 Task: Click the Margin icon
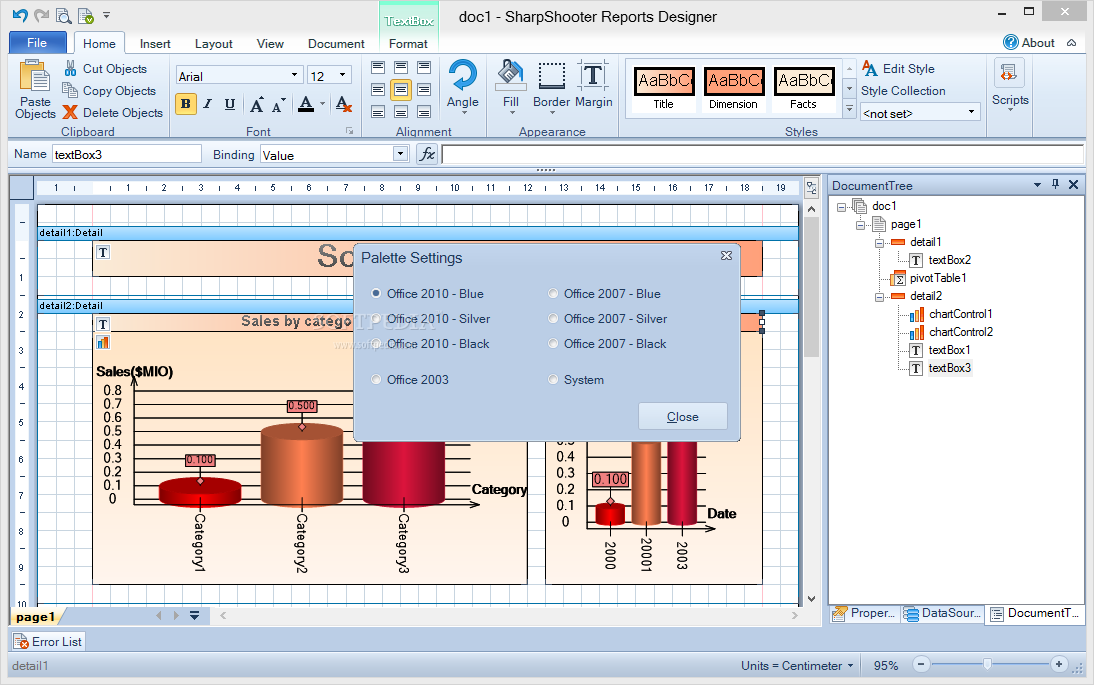[x=593, y=75]
